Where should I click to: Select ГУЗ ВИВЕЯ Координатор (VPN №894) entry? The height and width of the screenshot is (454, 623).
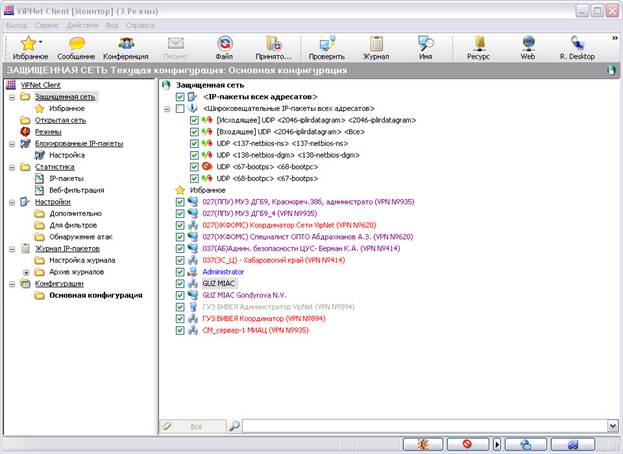264,319
